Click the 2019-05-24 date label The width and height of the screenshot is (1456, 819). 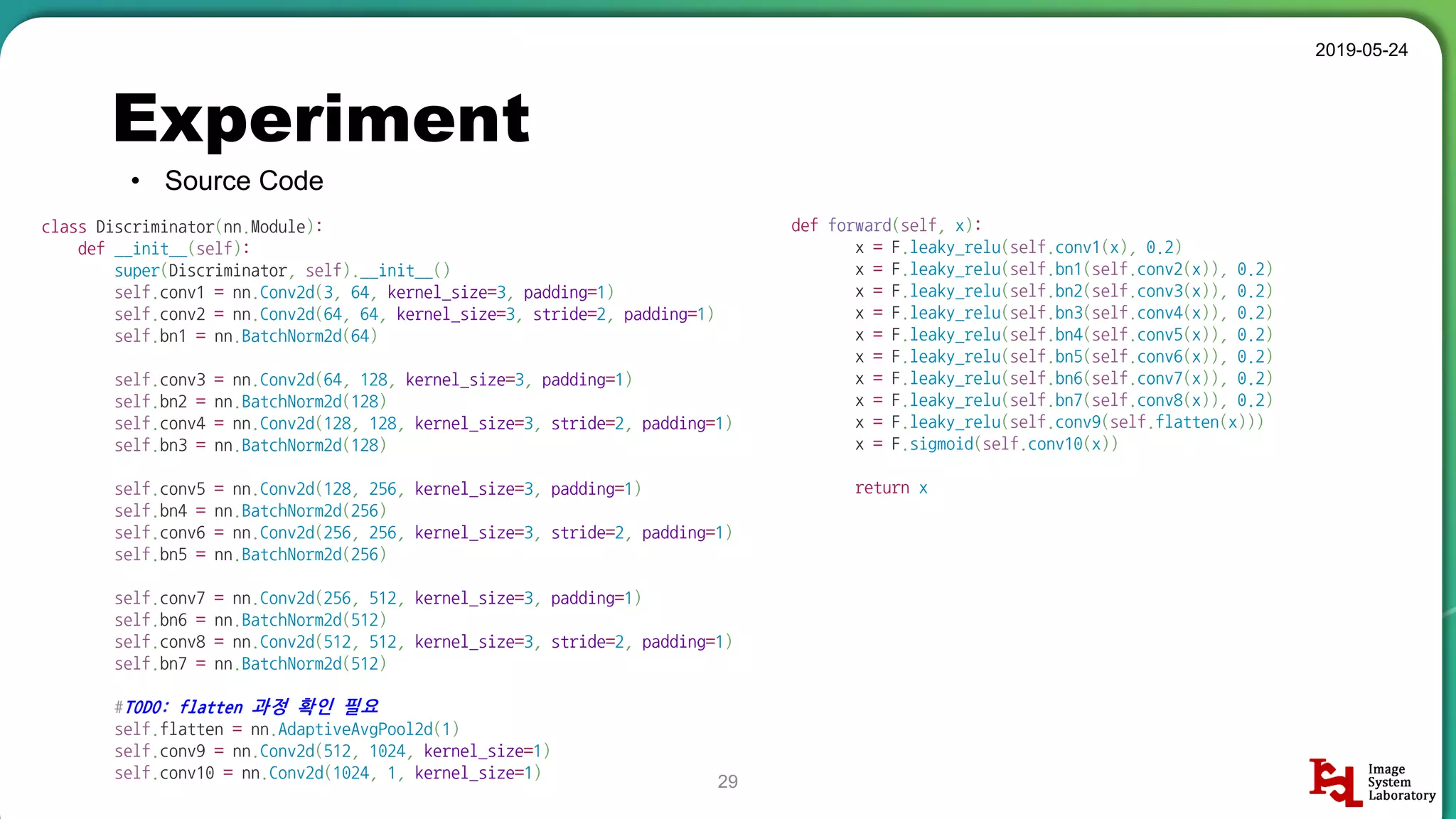pyautogui.click(x=1361, y=50)
